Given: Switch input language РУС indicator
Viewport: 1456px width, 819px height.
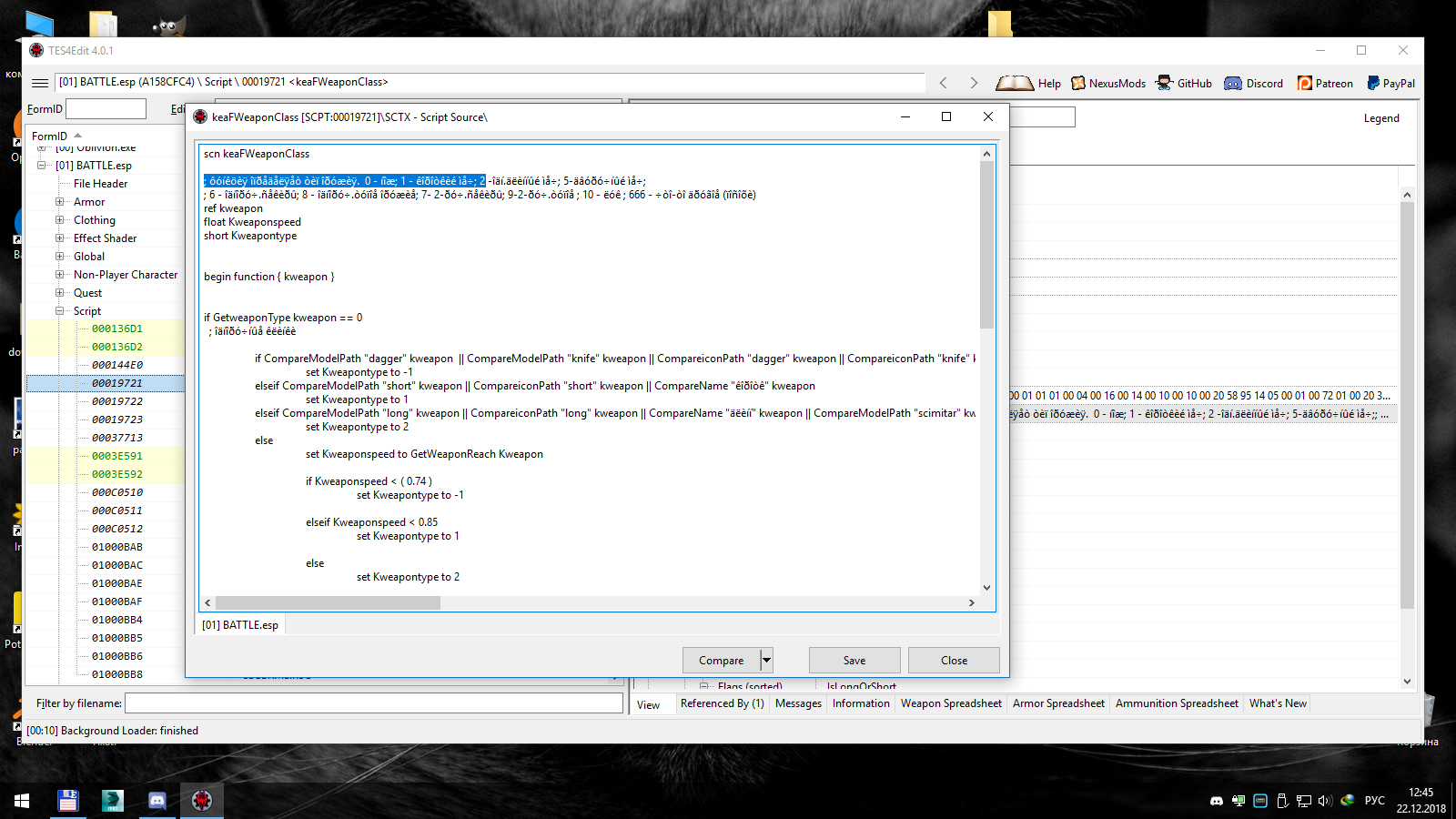Looking at the screenshot, I should [x=1375, y=801].
